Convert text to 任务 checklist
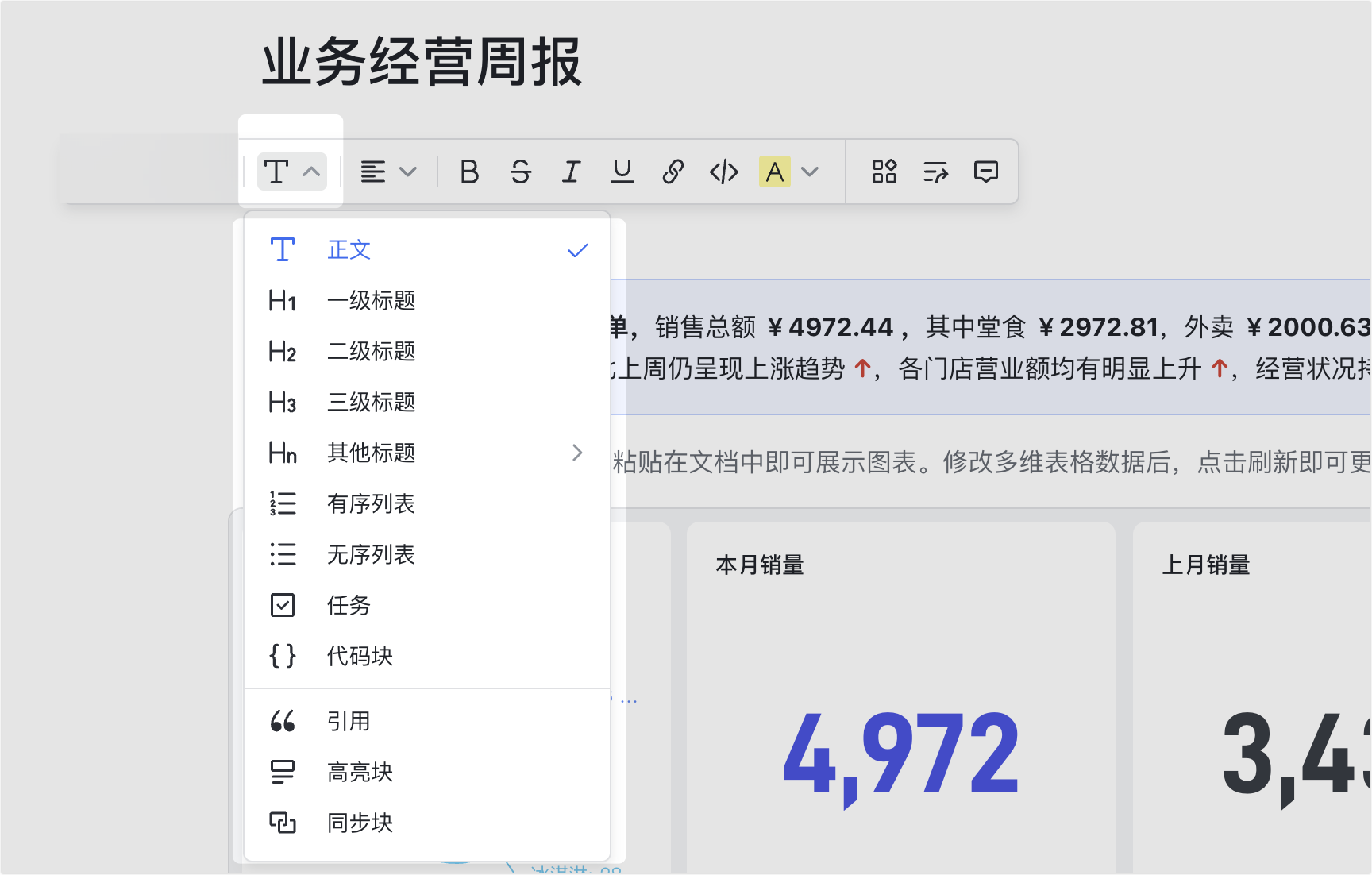Screen dimensions: 1372x875 click(x=349, y=606)
